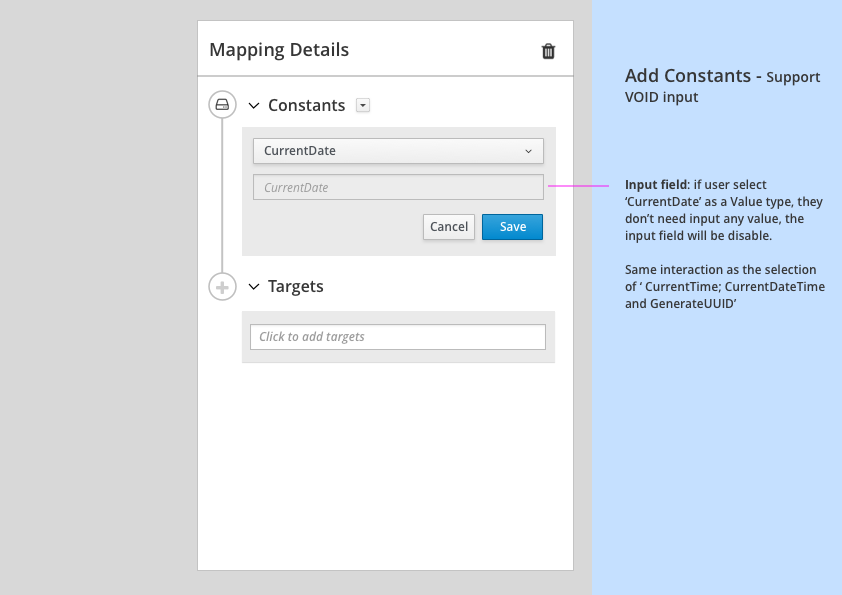842x595 pixels.
Task: Select the Targets section label
Action: pyautogui.click(x=295, y=286)
